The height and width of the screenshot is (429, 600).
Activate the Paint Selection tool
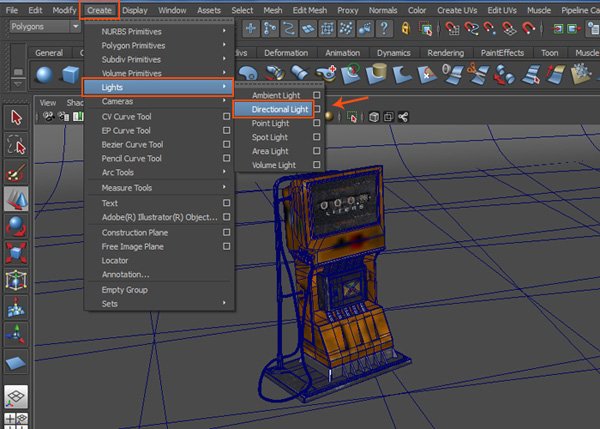coord(16,172)
